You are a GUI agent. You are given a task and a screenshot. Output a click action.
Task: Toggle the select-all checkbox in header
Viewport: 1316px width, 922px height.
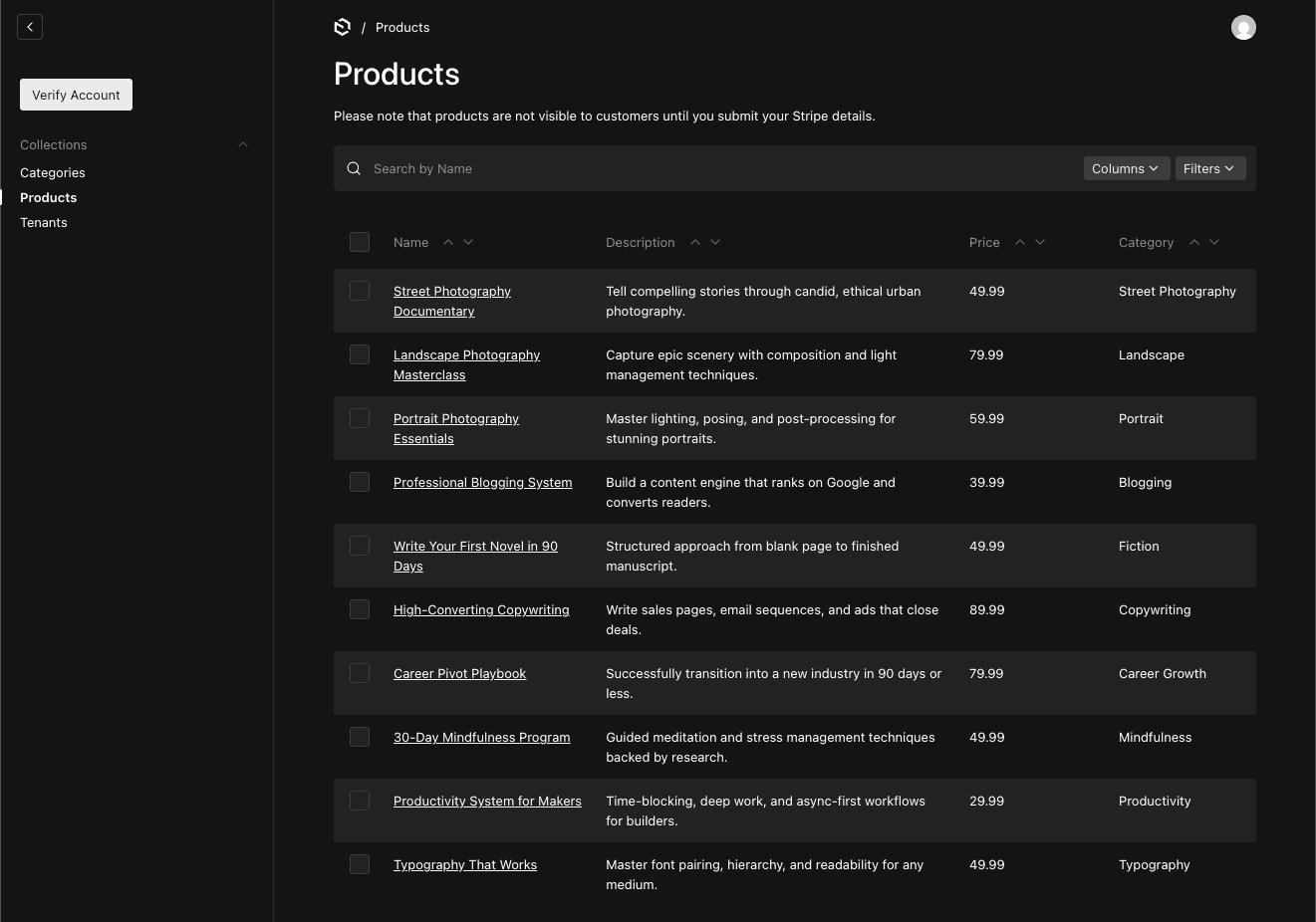point(360,242)
